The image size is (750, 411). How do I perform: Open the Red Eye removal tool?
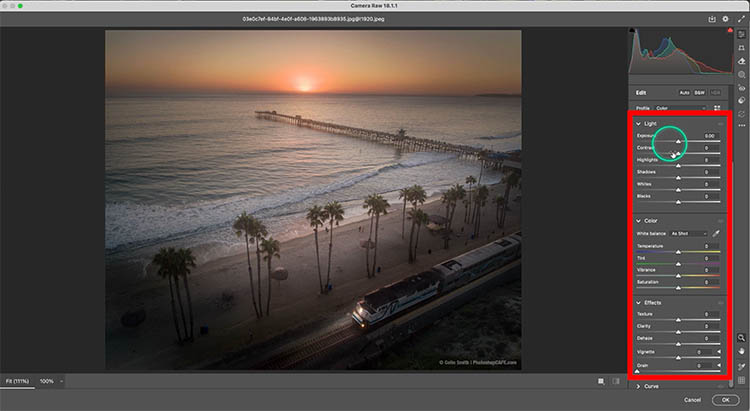coord(741,86)
